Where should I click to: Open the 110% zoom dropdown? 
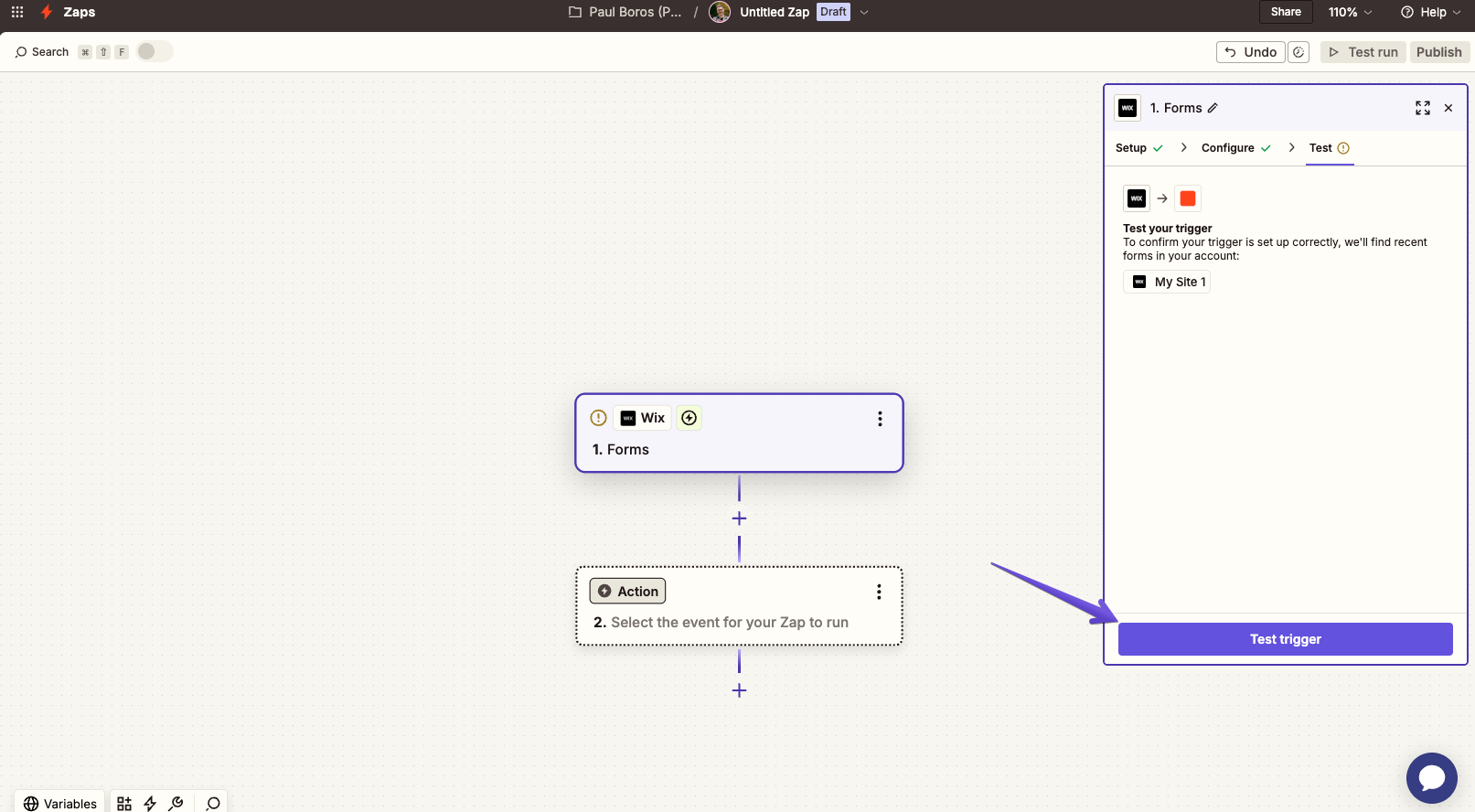pyautogui.click(x=1350, y=12)
